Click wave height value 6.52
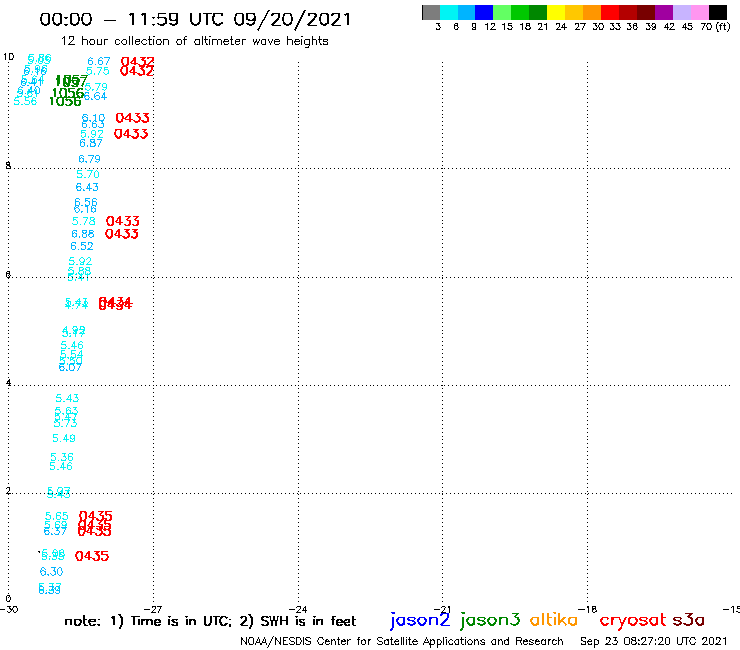Screen dimensions: 740x650 [x=82, y=246]
